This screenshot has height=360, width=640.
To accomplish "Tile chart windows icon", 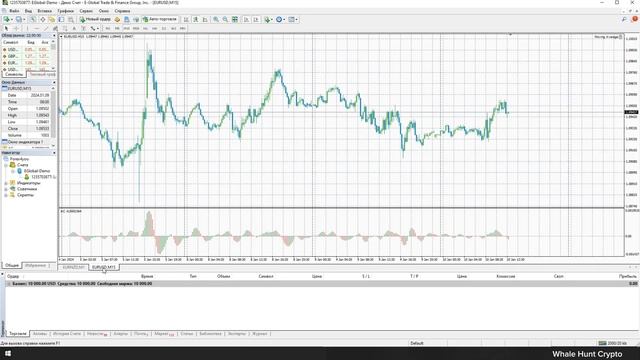I will tap(235, 19).
